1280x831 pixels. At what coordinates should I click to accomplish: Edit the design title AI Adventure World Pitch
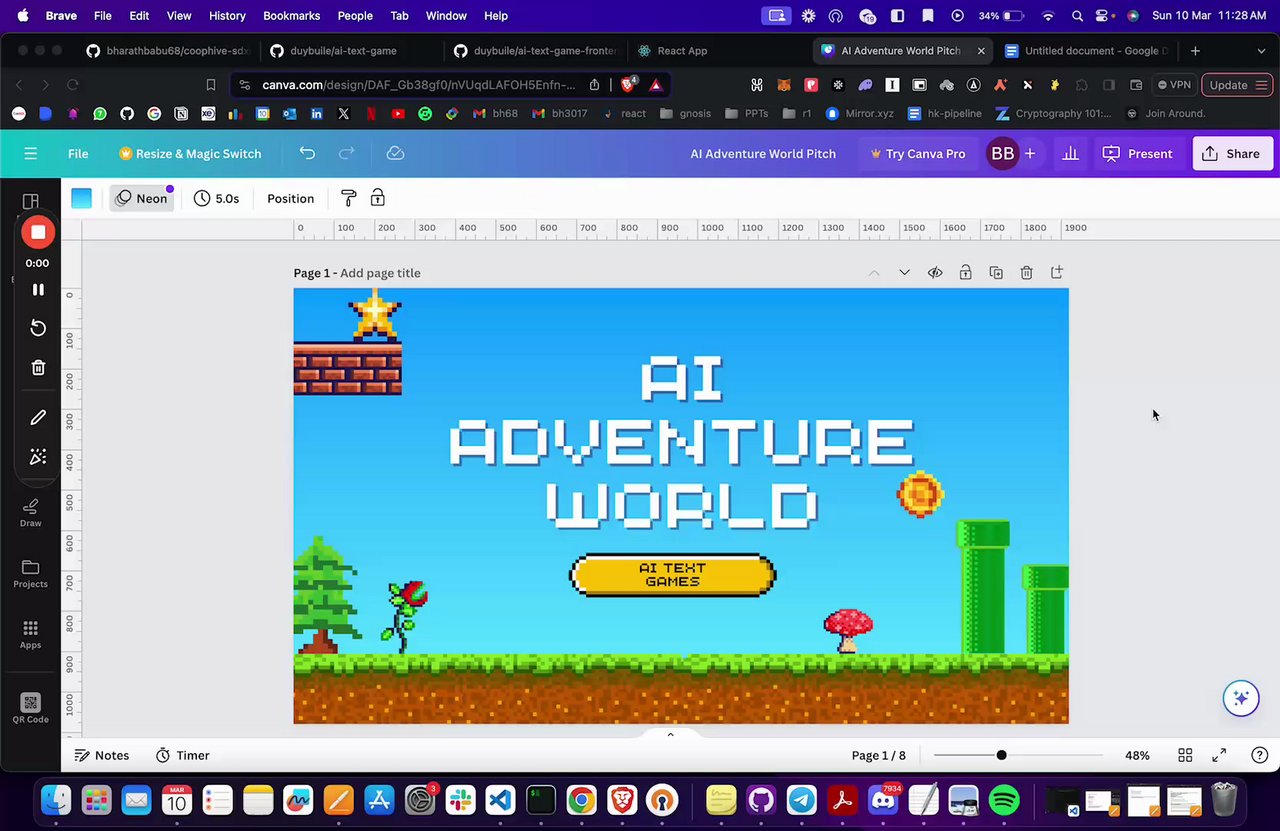pyautogui.click(x=763, y=154)
